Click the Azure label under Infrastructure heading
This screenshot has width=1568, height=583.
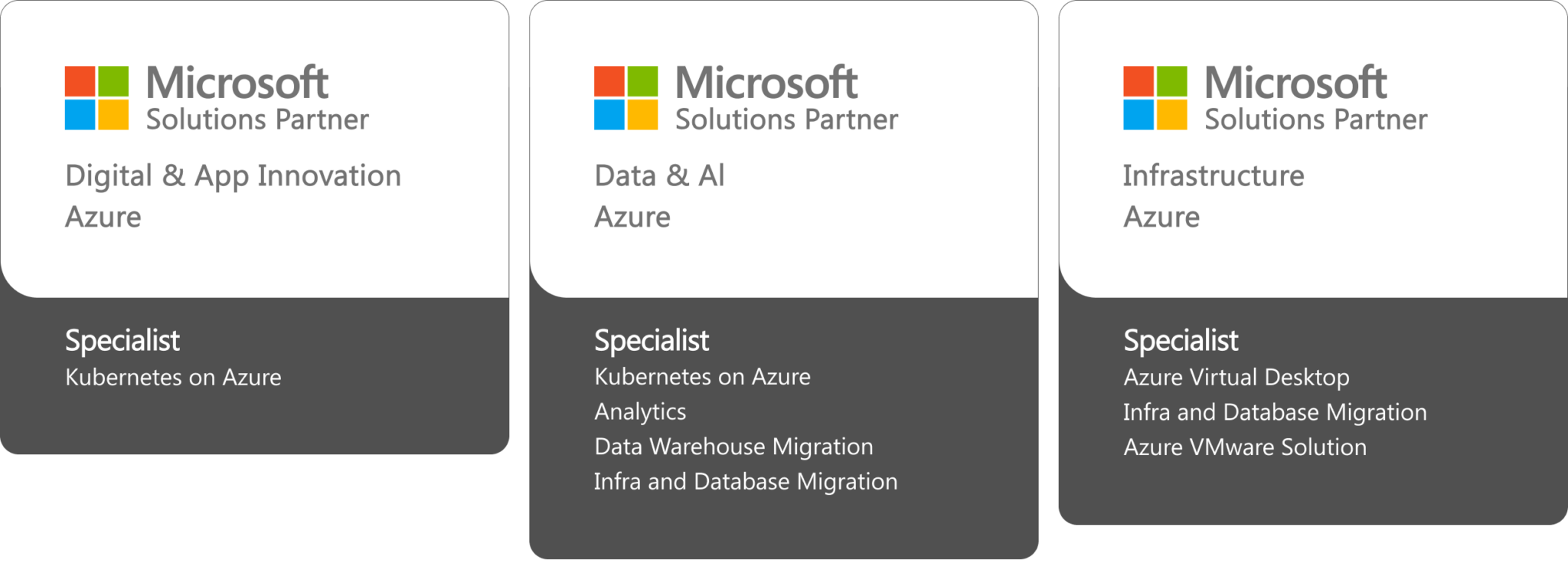1161,218
